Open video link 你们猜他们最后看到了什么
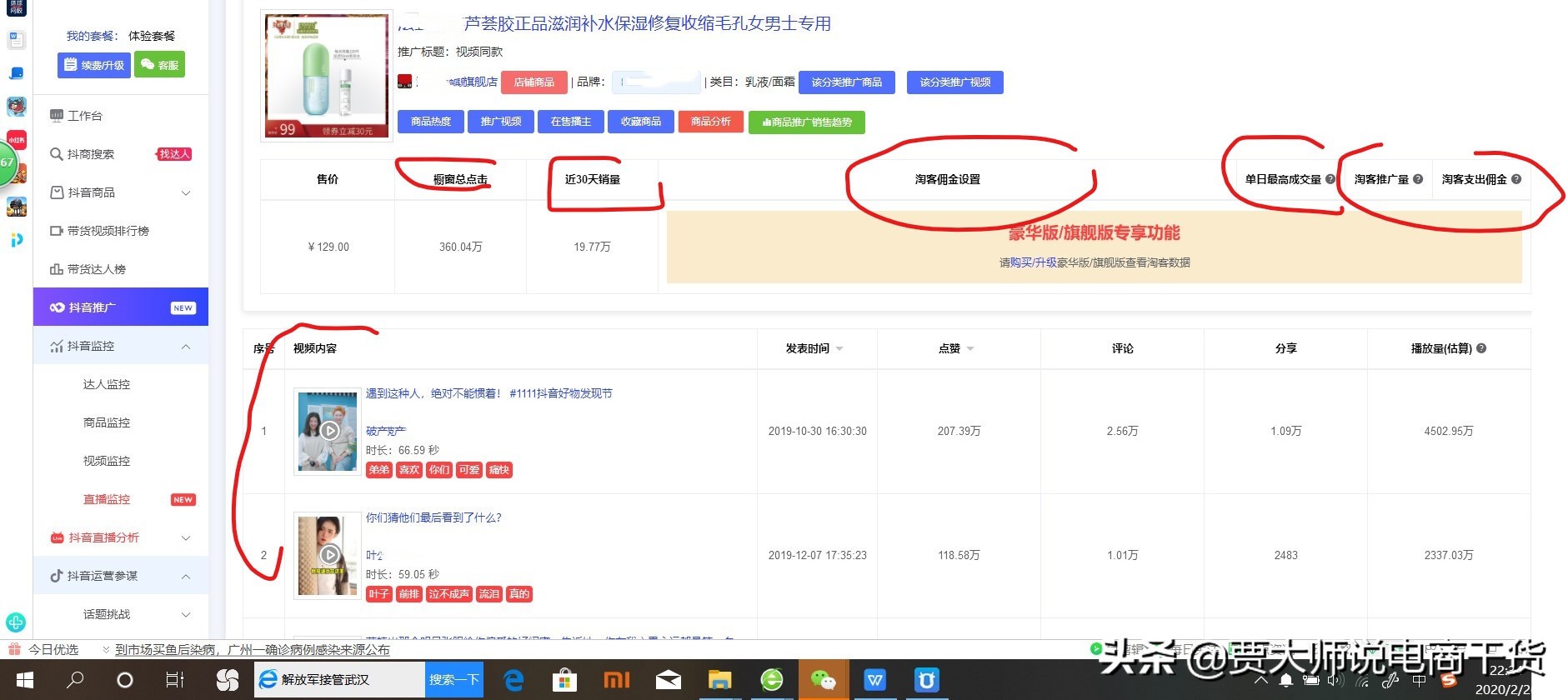This screenshot has height=700, width=1568. [x=433, y=517]
